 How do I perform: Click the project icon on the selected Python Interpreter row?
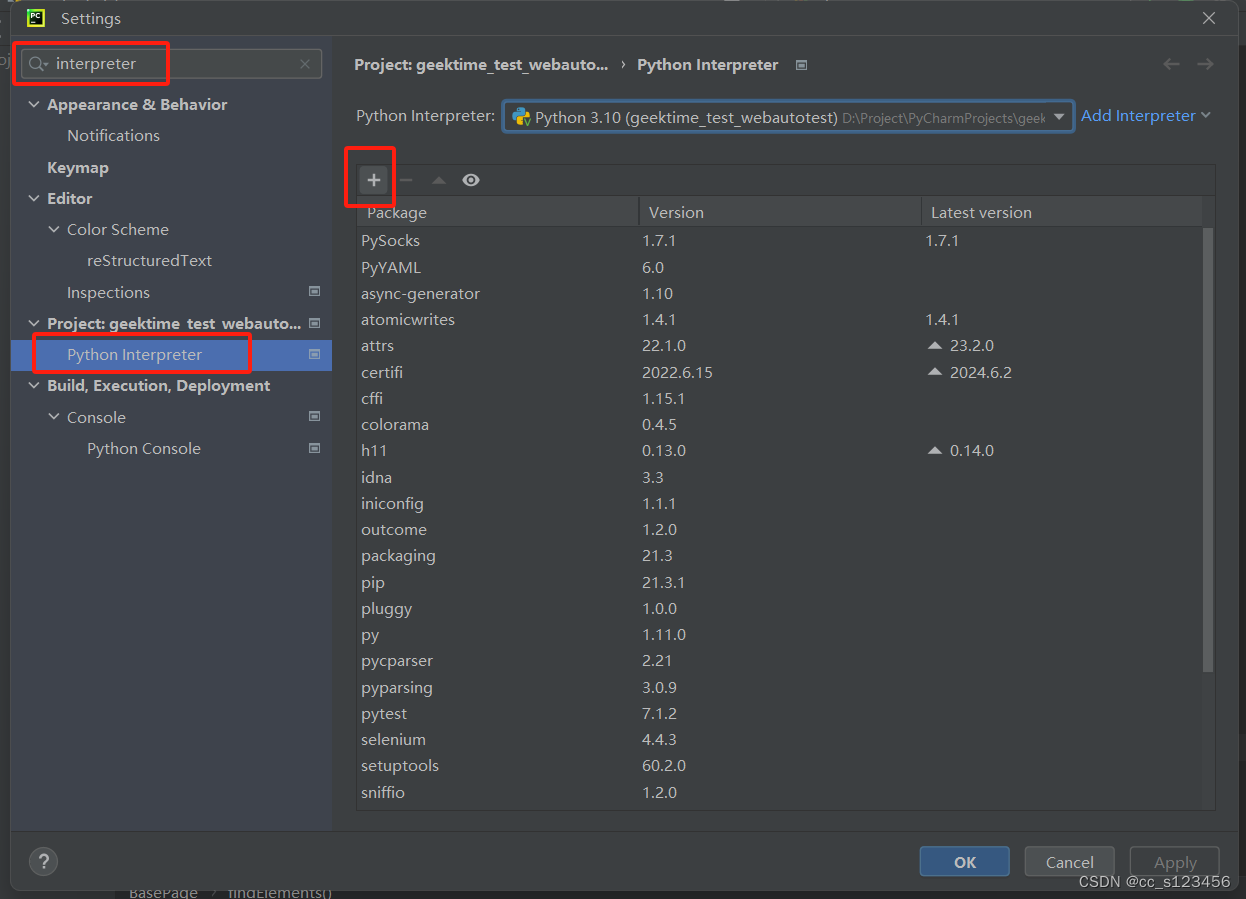[x=314, y=354]
